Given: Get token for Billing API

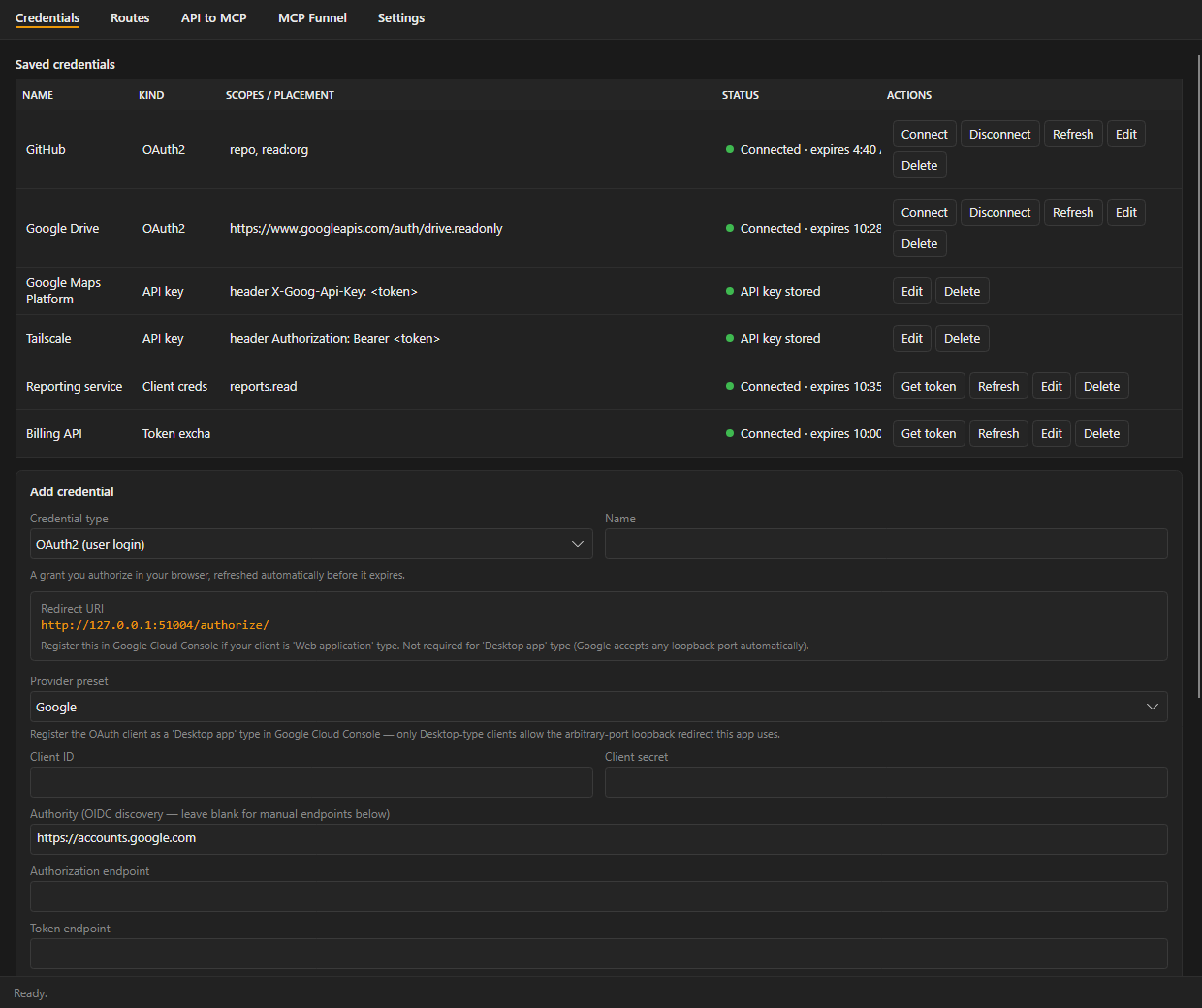Looking at the screenshot, I should pyautogui.click(x=929, y=433).
